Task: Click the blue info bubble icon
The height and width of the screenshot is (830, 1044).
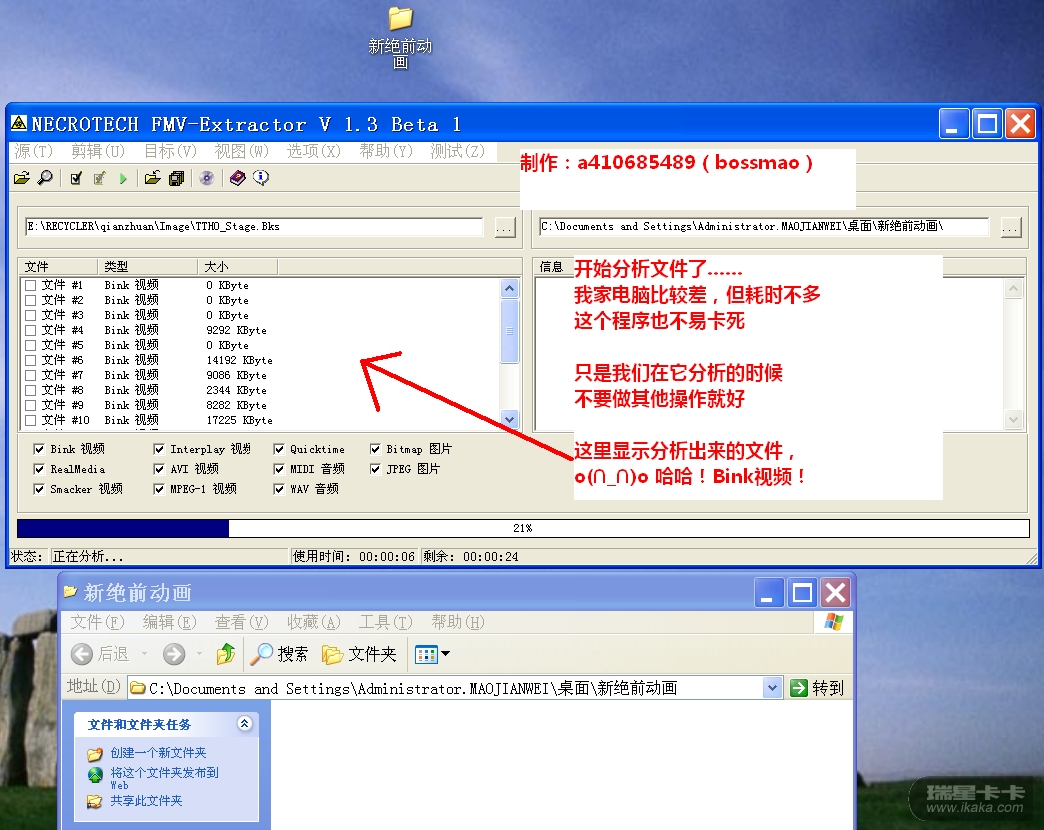Action: tap(261, 178)
